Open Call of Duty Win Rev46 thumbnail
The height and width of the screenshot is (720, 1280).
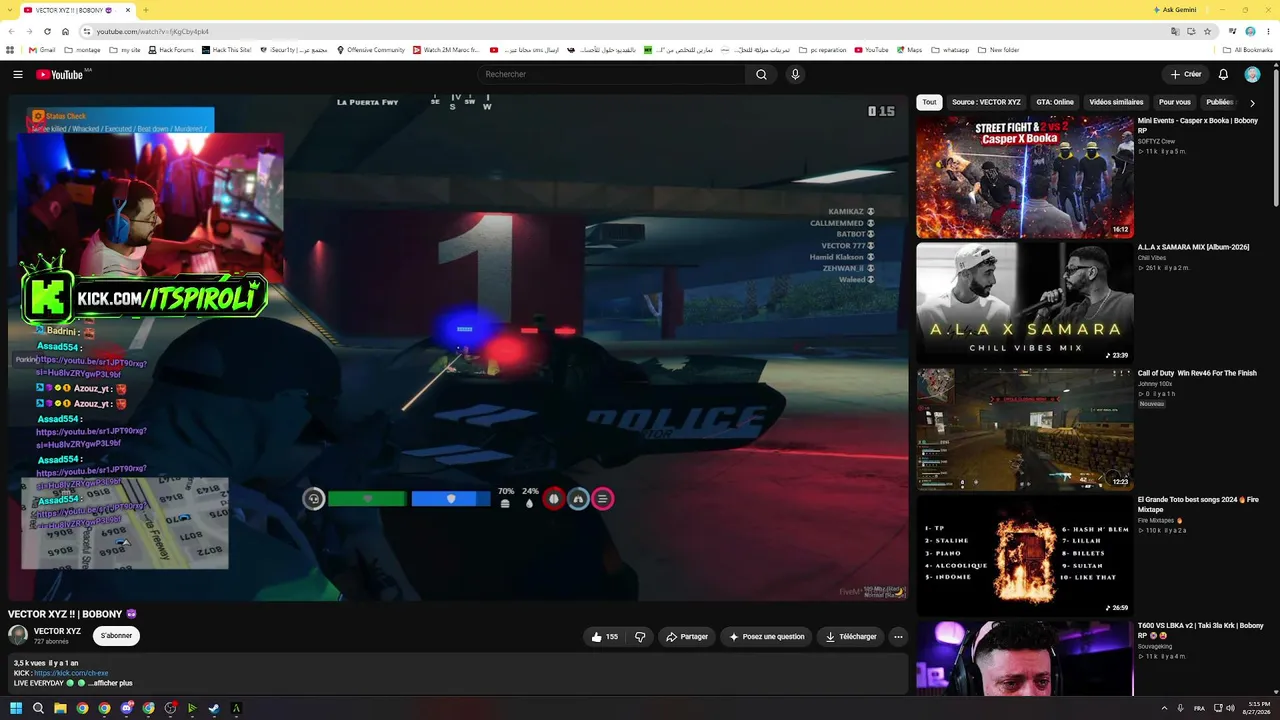point(1025,429)
